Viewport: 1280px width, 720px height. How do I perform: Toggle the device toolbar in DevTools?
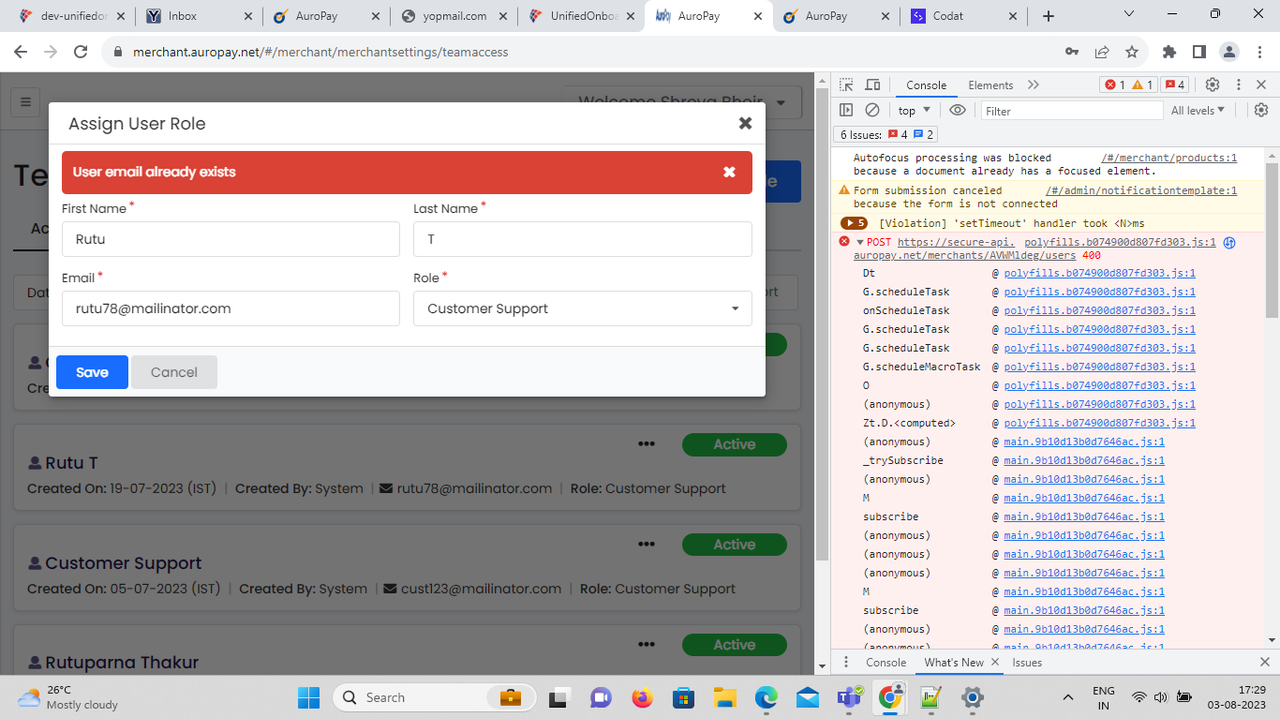872,85
